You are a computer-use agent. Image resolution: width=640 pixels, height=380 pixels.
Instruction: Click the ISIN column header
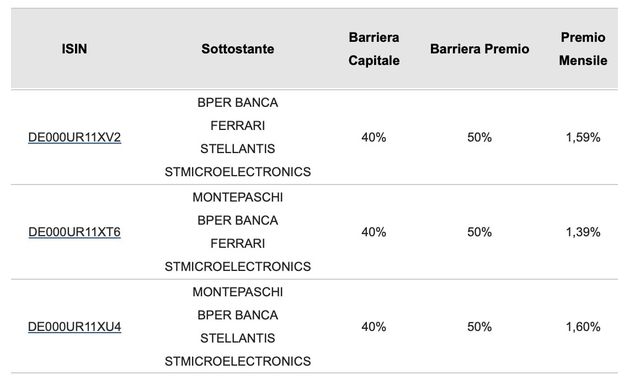(74, 49)
